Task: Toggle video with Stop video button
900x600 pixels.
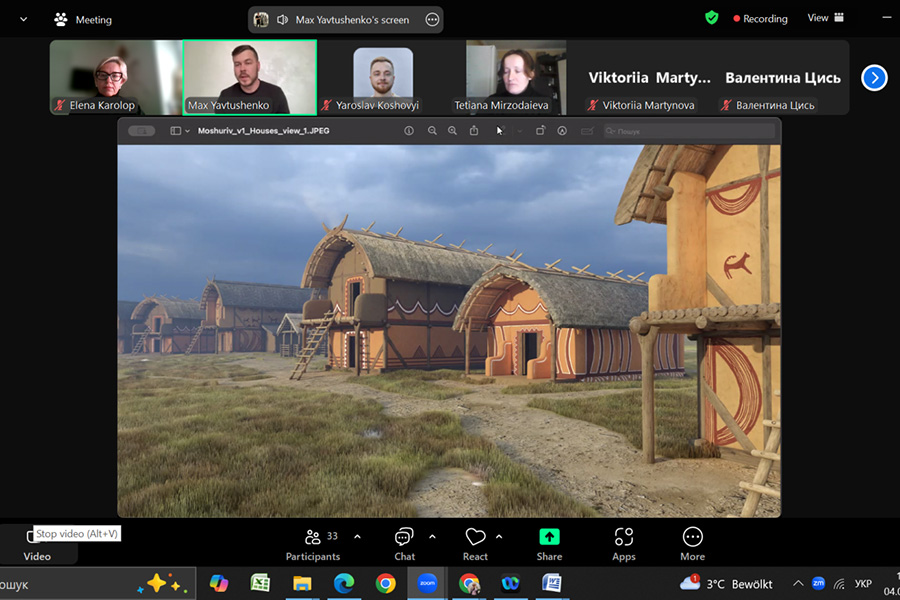Action: click(36, 543)
